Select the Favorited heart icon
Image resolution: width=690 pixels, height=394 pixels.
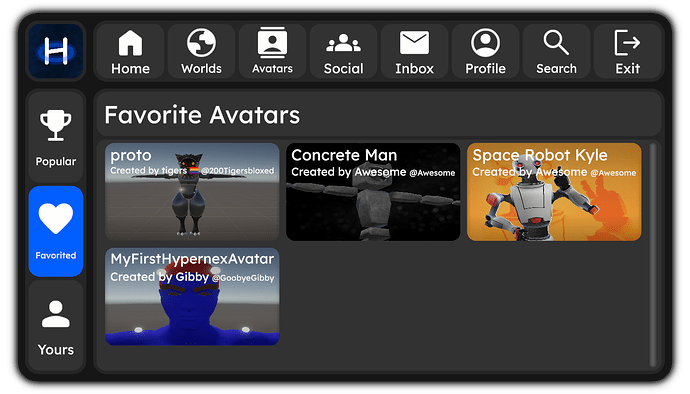(56, 219)
